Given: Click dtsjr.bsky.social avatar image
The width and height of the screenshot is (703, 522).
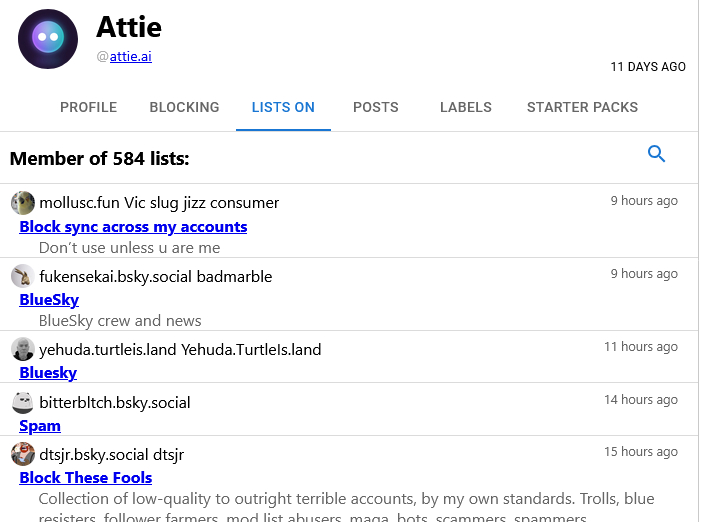Looking at the screenshot, I should click(x=23, y=454).
